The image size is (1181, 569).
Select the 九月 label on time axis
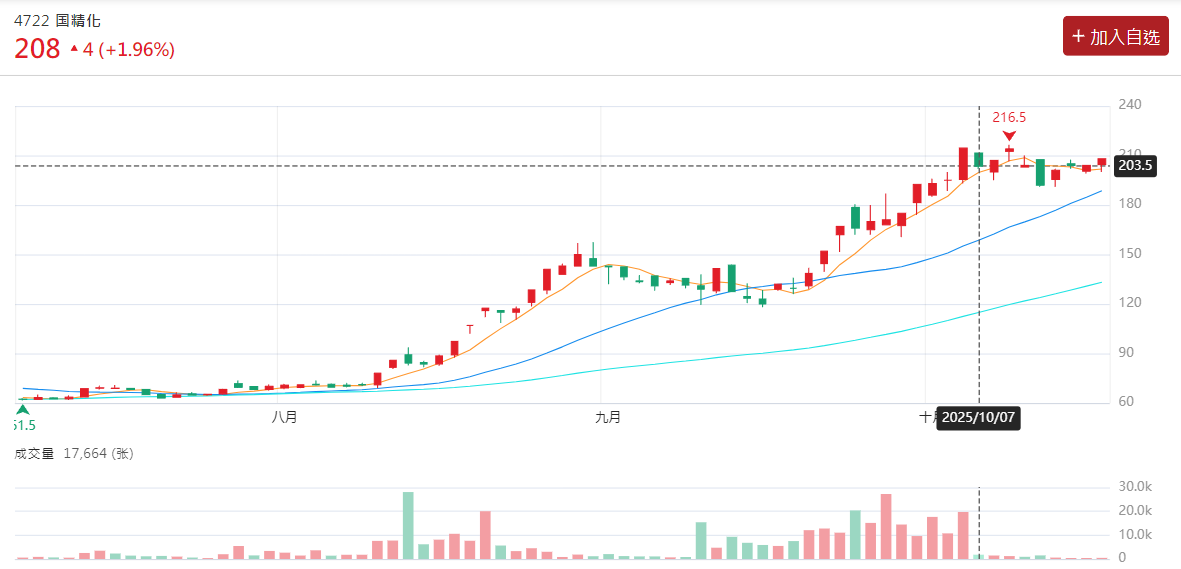coord(607,417)
